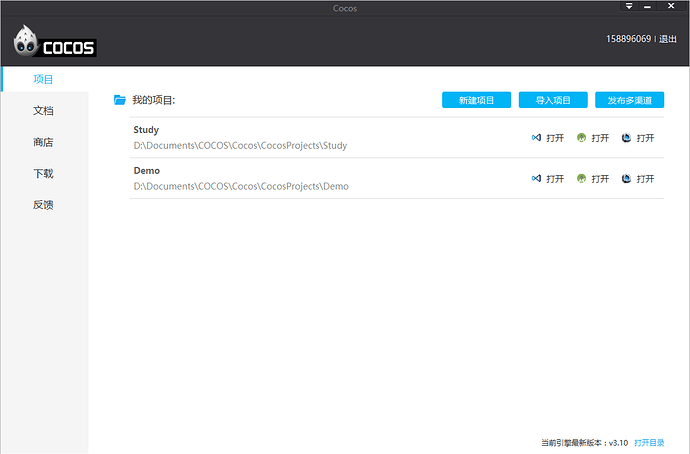690x454 pixels.
Task: Open the engine directory via 打开目录
Action: point(649,443)
